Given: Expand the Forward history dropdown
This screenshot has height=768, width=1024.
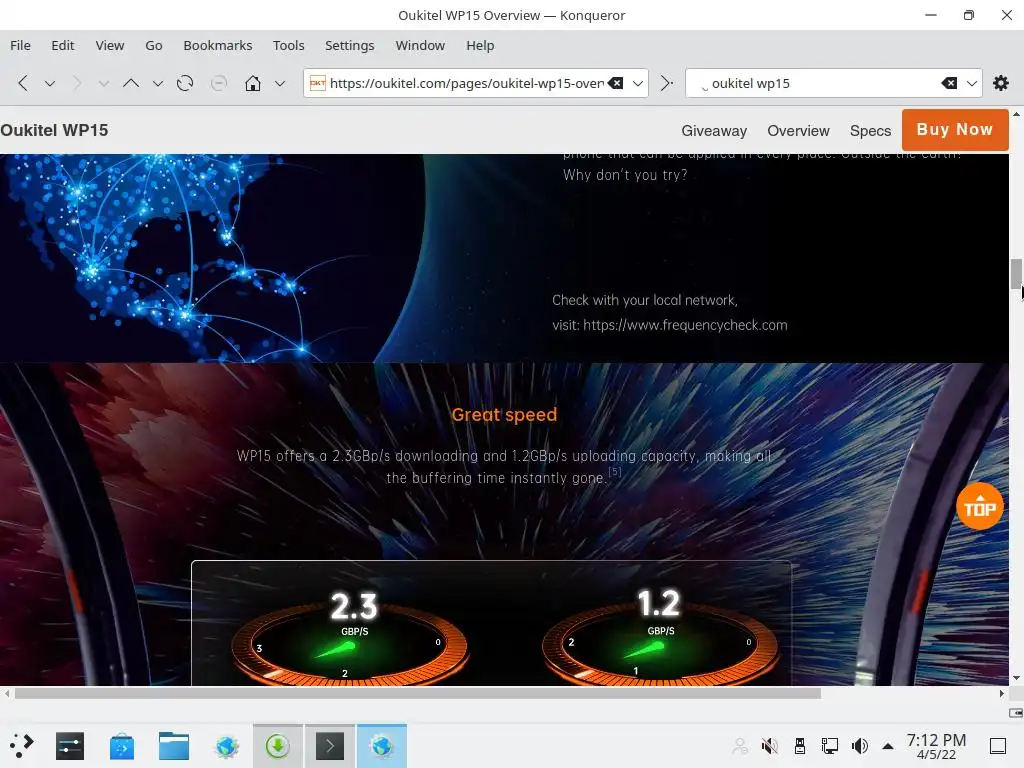Looking at the screenshot, I should tap(104, 84).
